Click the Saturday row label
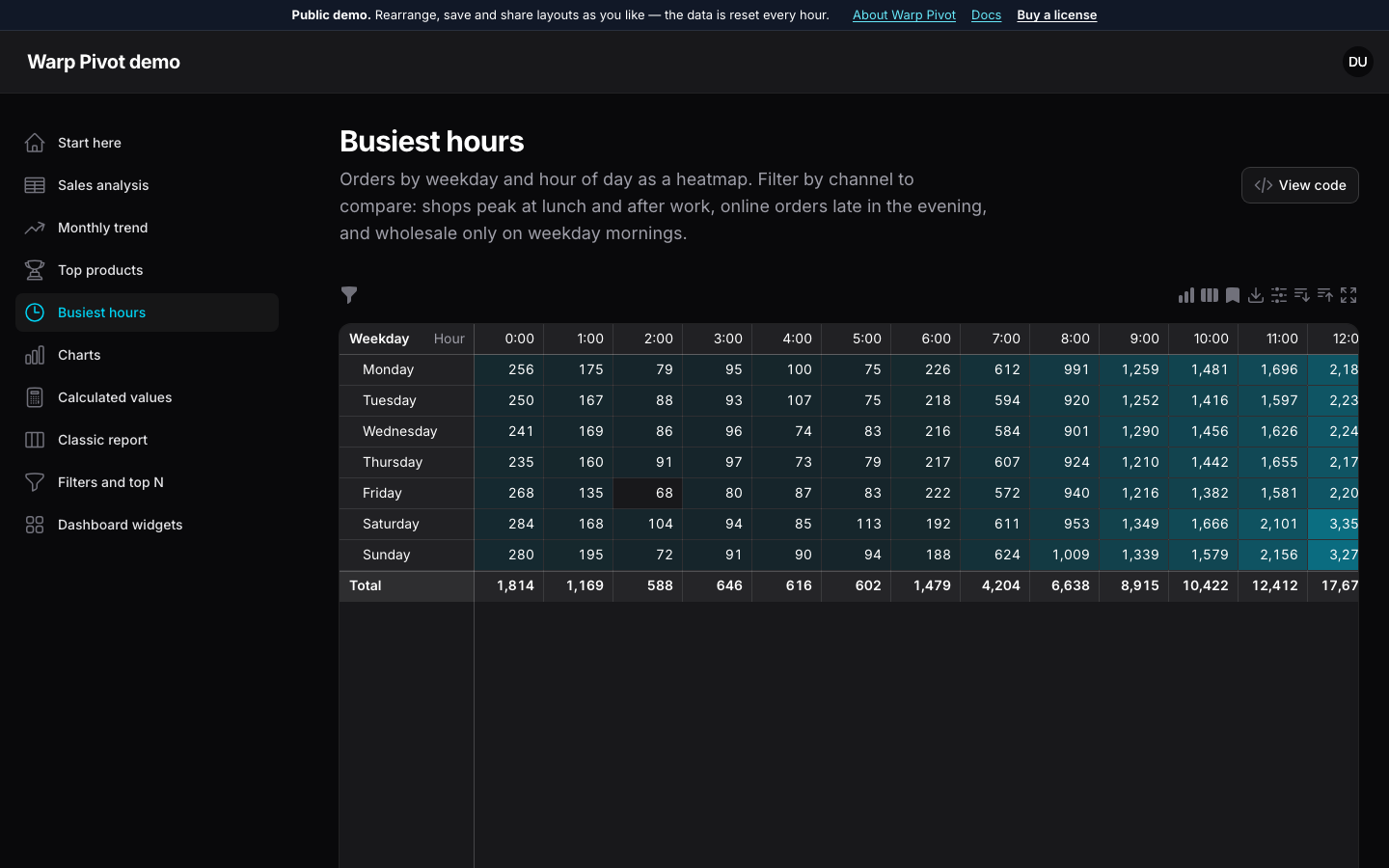This screenshot has width=1389, height=868. pos(406,524)
